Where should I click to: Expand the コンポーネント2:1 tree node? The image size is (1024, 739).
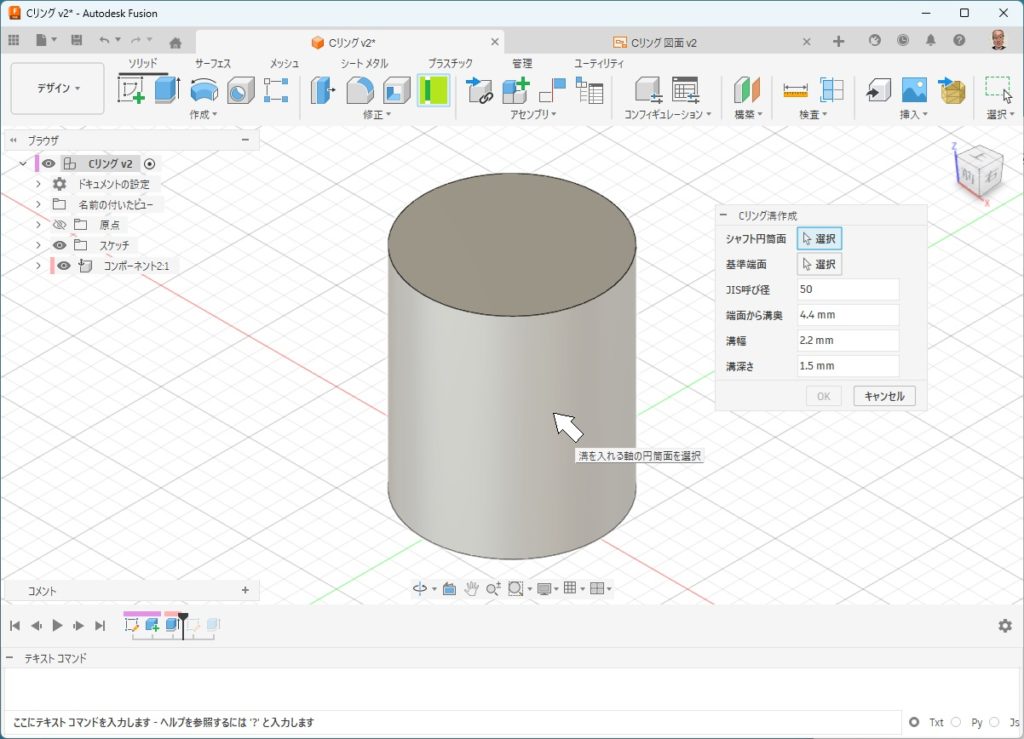click(38, 266)
